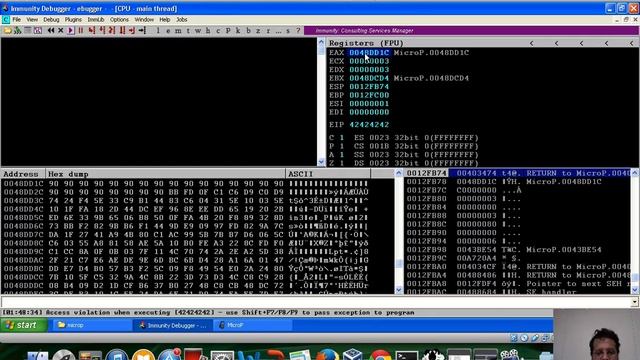Open the Debug menu
Image resolution: width=640 pixels, height=360 pixels.
point(51,20)
